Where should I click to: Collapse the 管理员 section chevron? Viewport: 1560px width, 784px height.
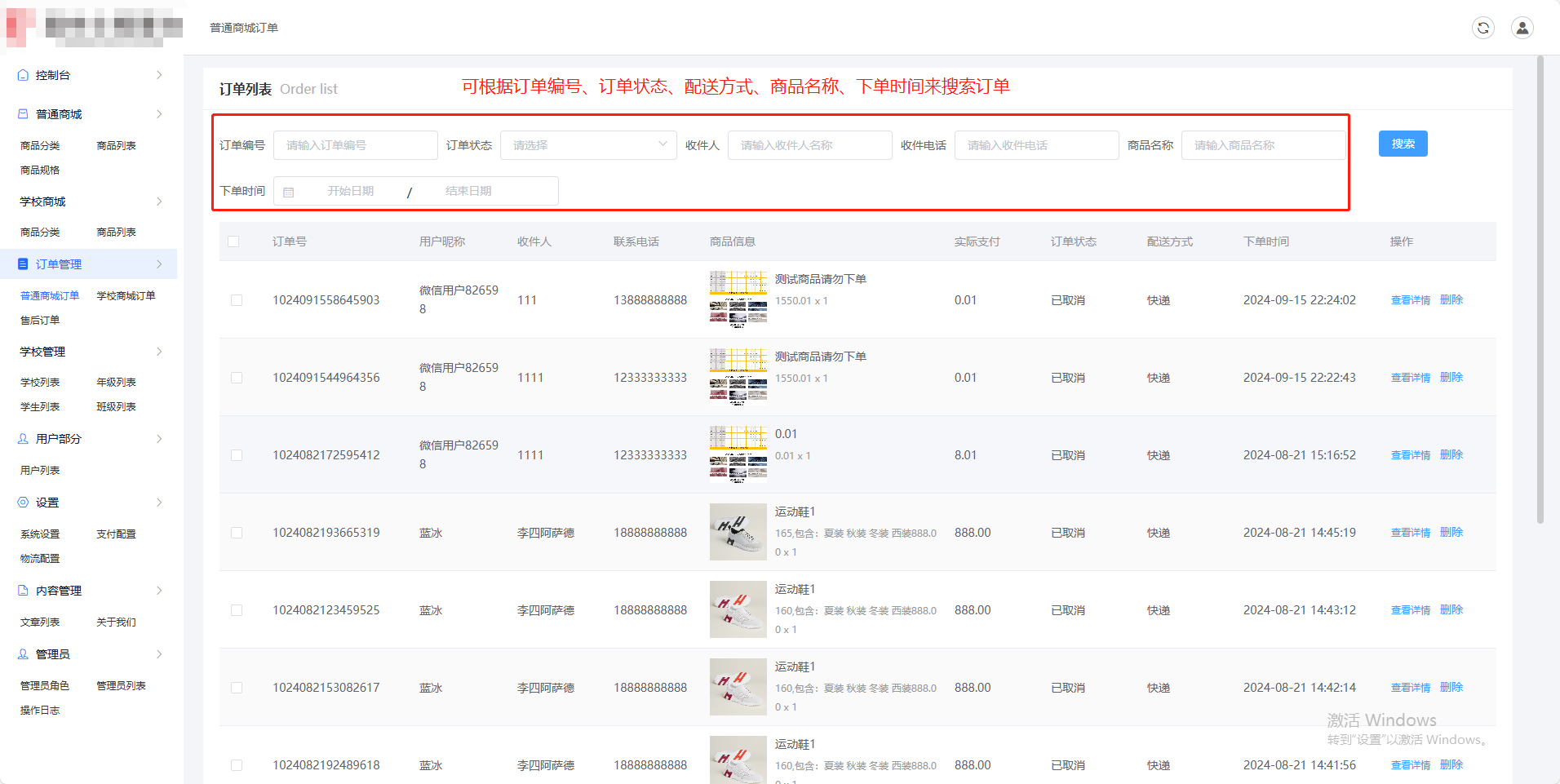pos(159,654)
